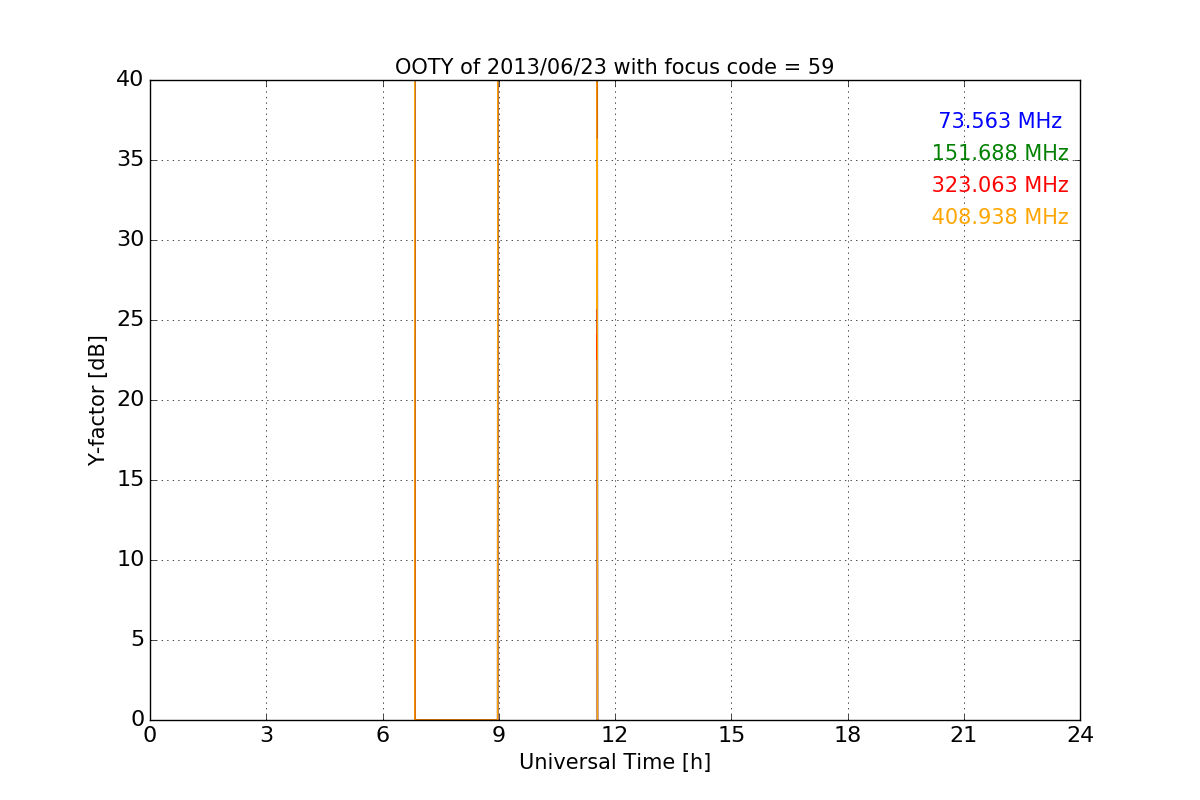Click the x-axis tick label '9'
The width and height of the screenshot is (1200, 800).
coord(499,735)
